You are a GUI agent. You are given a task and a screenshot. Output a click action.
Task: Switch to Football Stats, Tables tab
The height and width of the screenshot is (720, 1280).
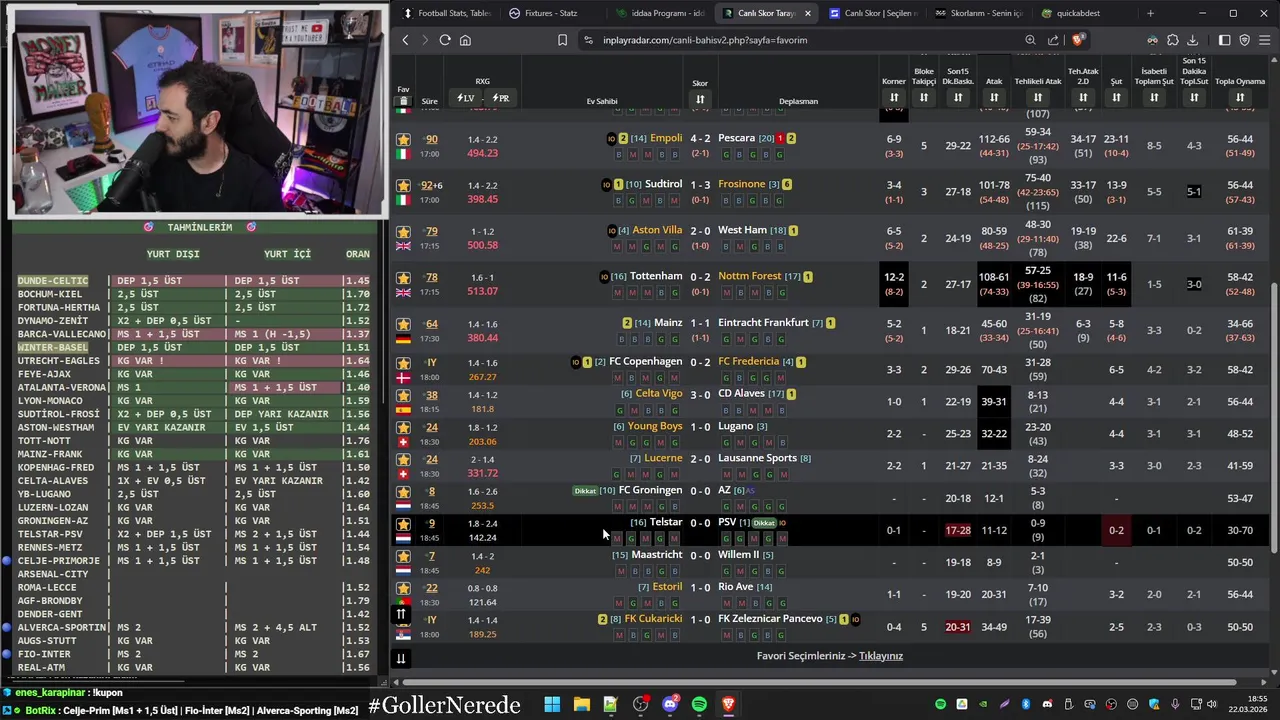[x=448, y=13]
